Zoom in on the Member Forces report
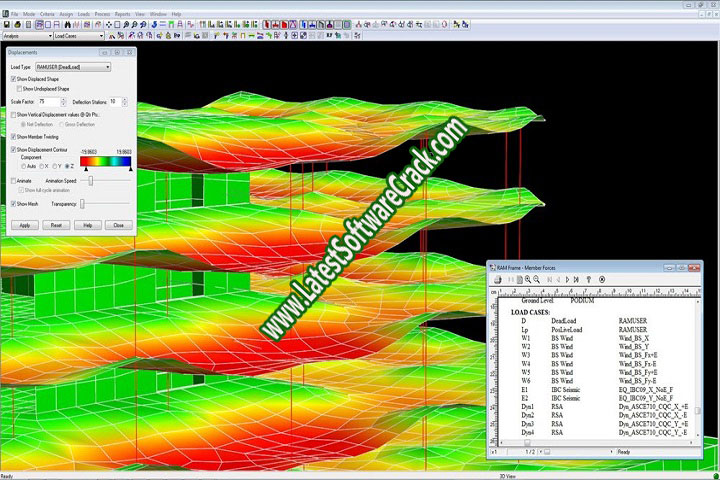Viewport: 720px width, 480px height. click(x=528, y=279)
